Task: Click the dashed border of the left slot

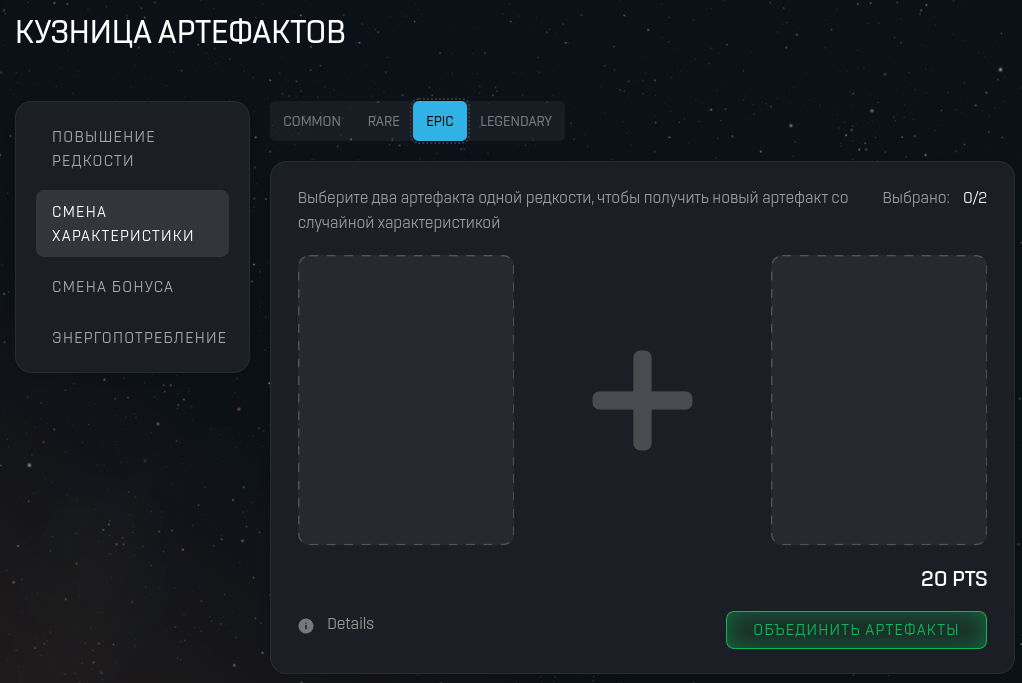Action: click(405, 255)
